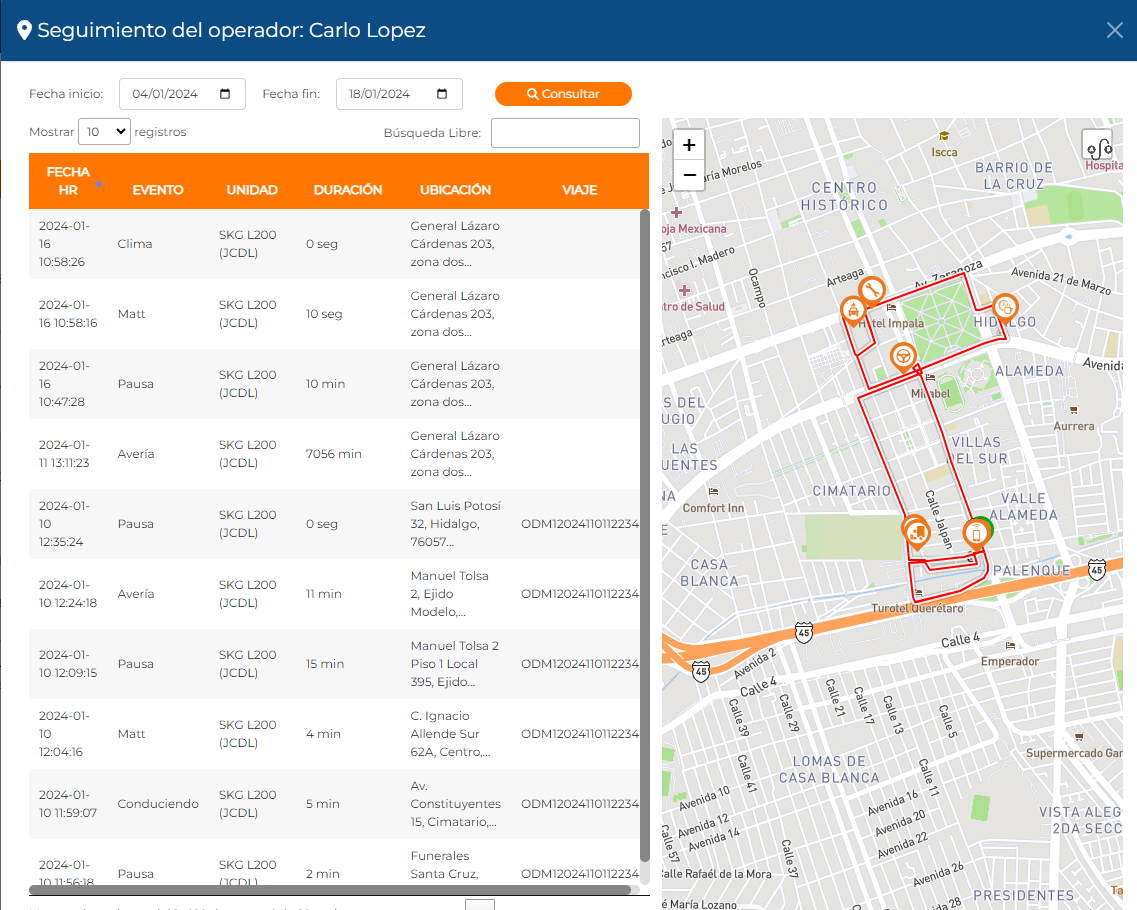This screenshot has width=1137, height=910.
Task: Click the mobile phone map marker
Action: pos(976,534)
